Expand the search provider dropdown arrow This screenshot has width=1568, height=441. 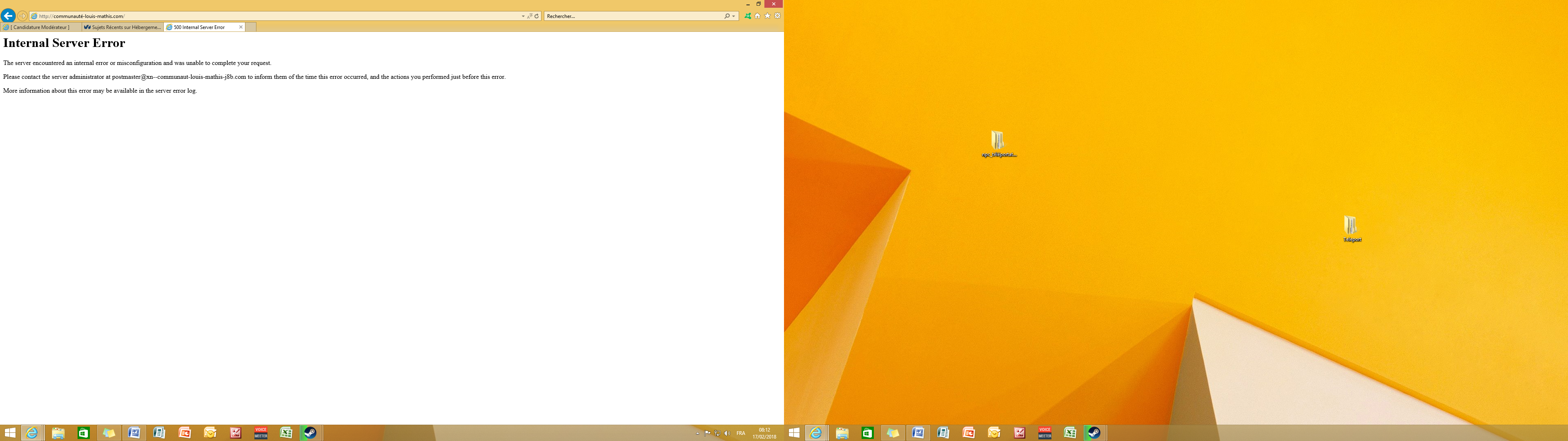[733, 16]
